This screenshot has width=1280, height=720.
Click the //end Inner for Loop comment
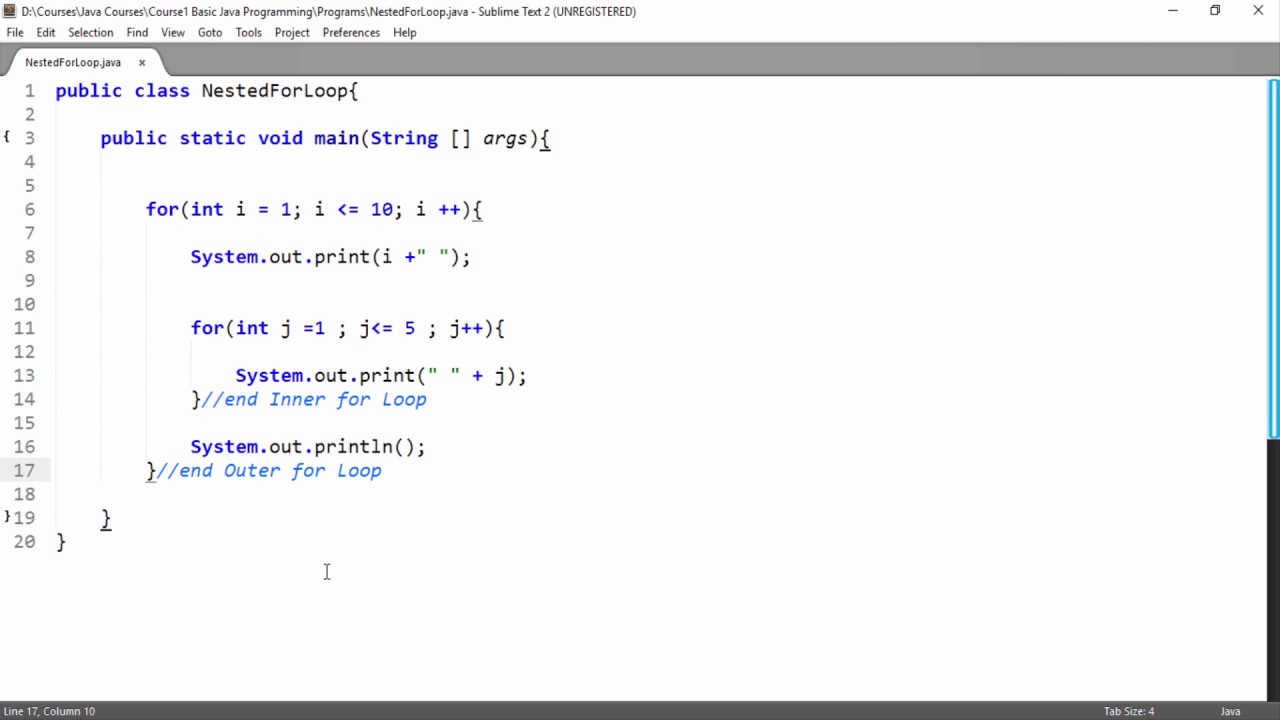pos(314,399)
